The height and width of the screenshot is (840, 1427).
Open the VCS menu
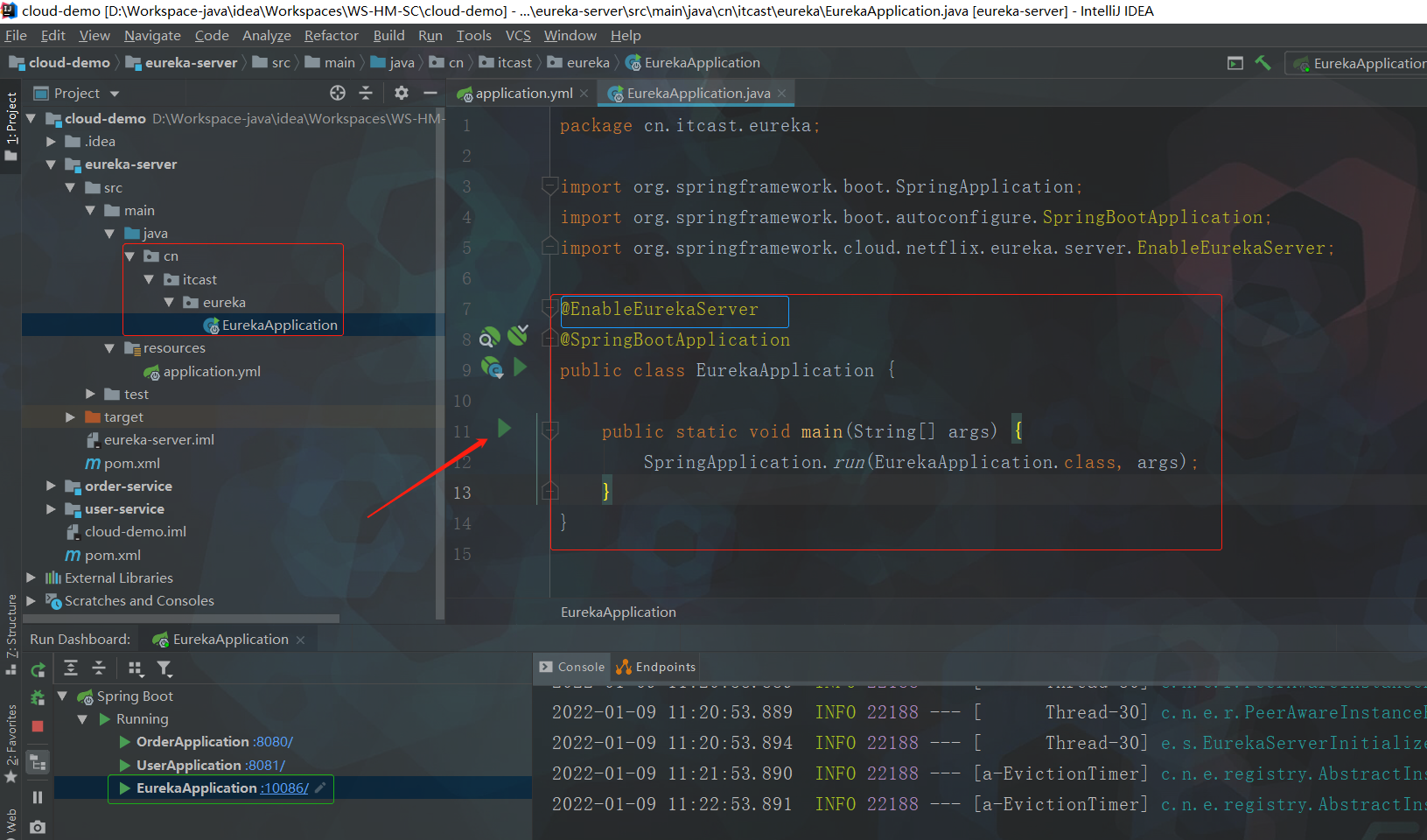coord(518,36)
